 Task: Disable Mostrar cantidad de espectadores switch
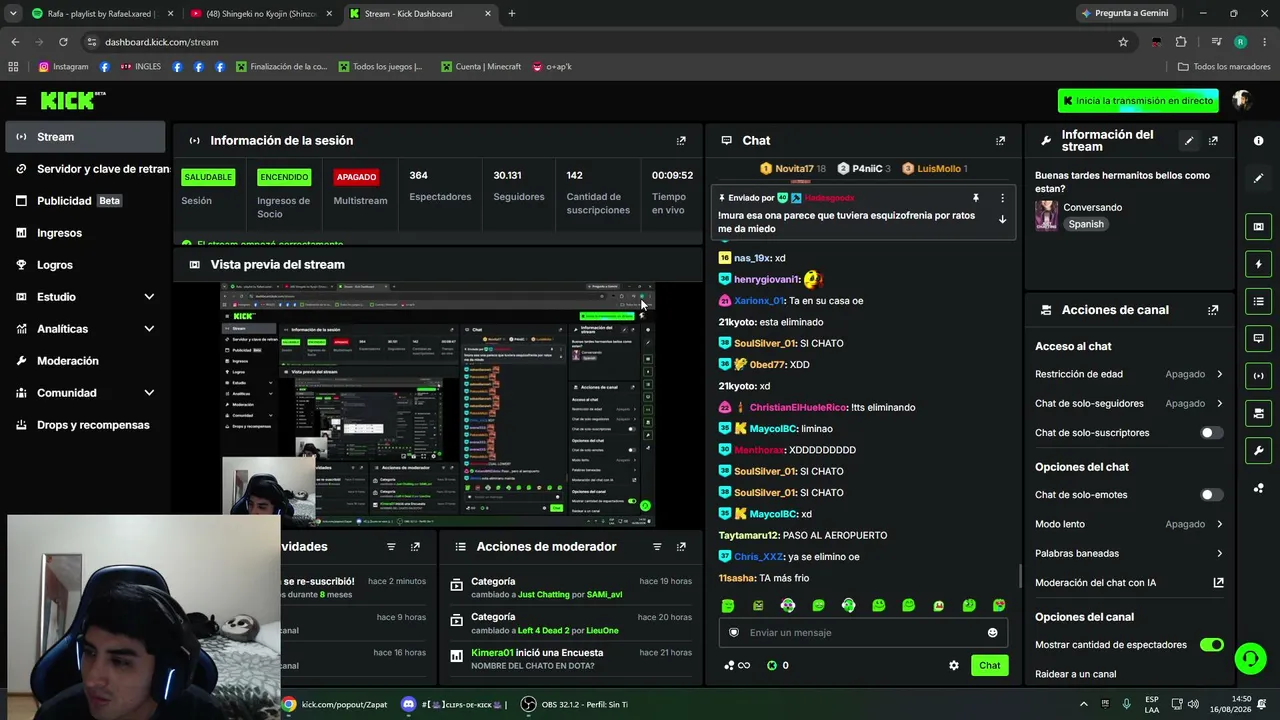tap(1211, 645)
